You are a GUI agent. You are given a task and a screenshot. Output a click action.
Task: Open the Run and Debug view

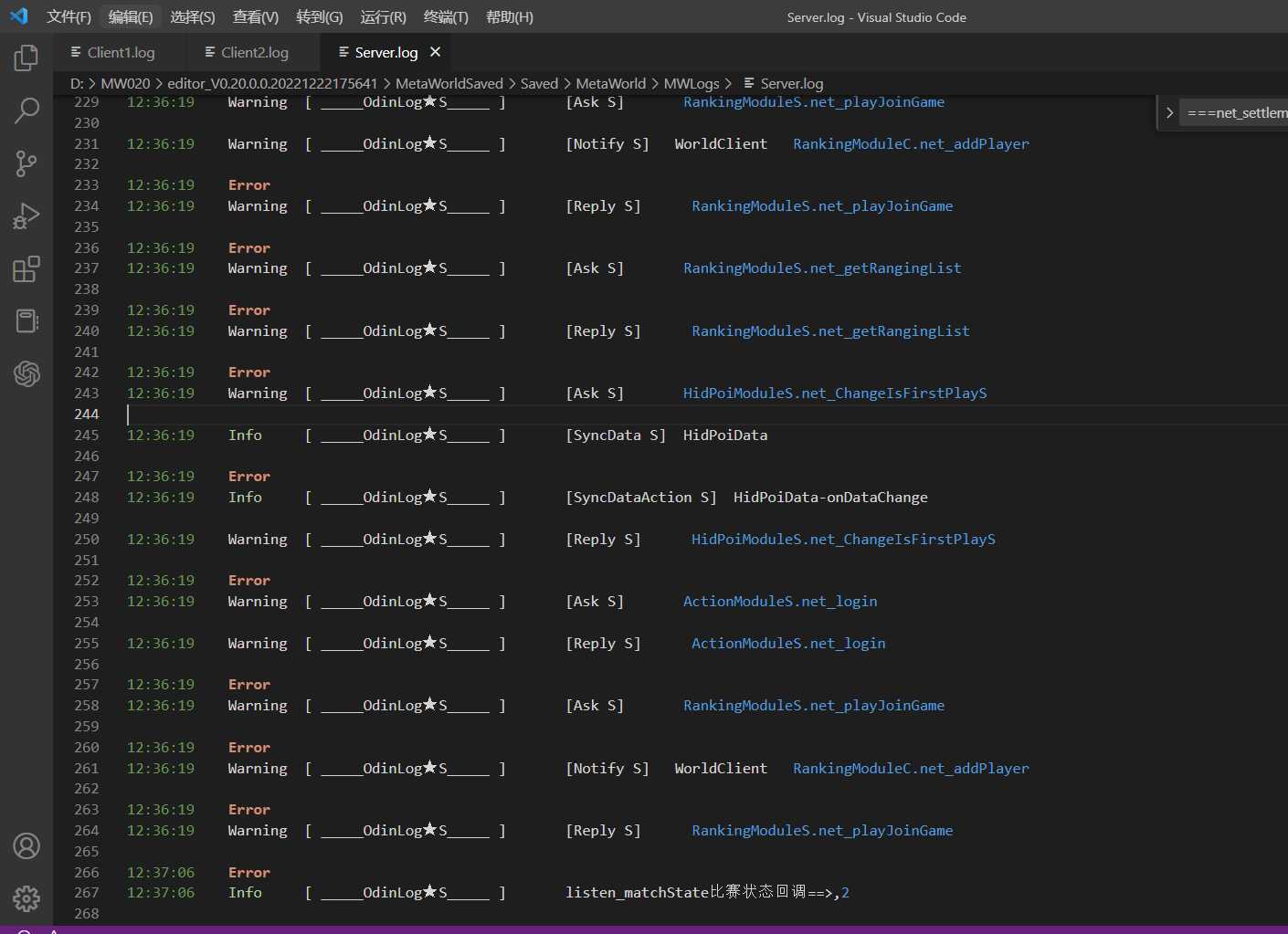point(26,216)
